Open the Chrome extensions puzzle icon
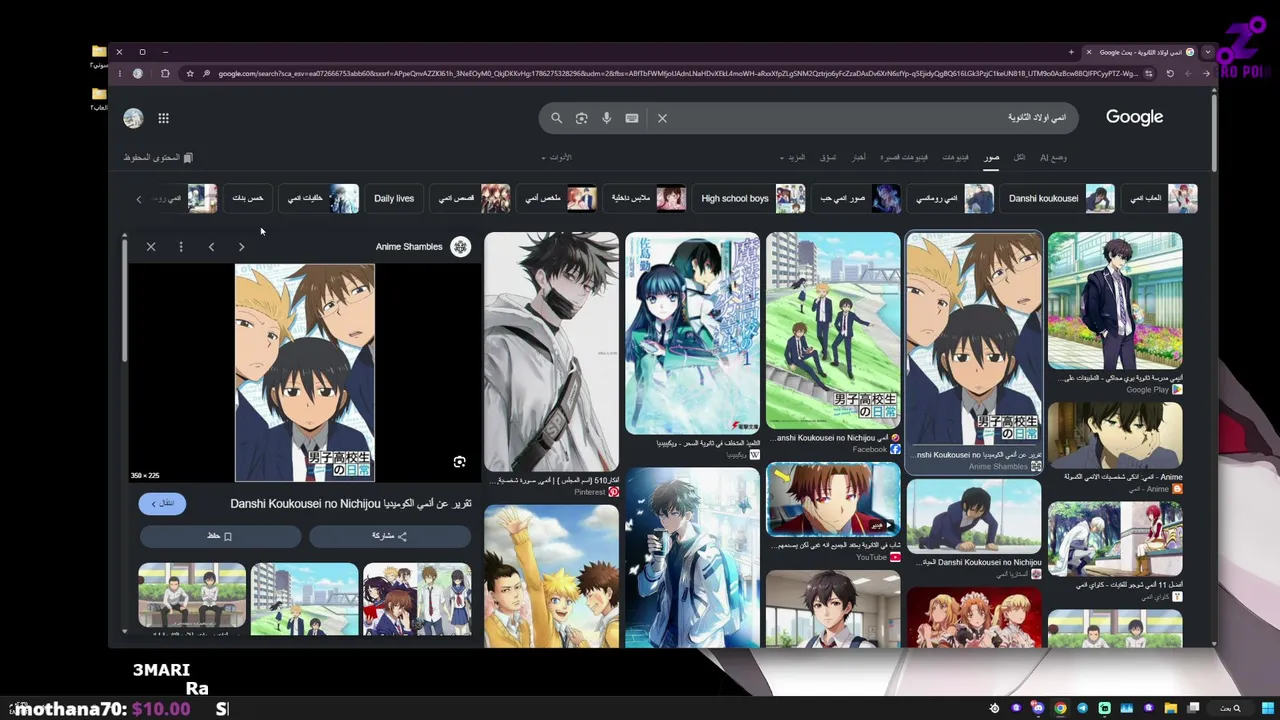The width and height of the screenshot is (1280, 720). pos(165,73)
